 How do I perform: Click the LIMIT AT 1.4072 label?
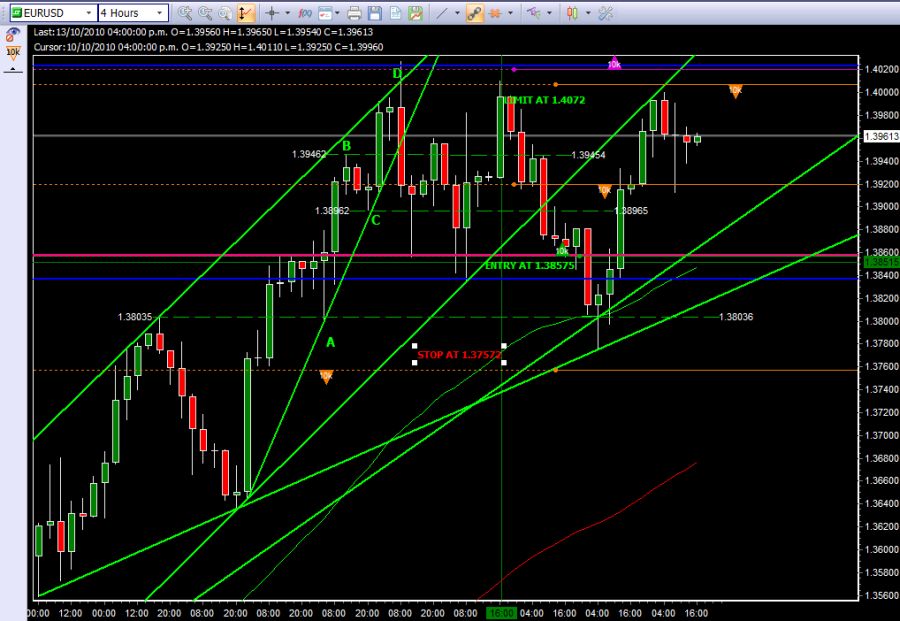[x=546, y=101]
